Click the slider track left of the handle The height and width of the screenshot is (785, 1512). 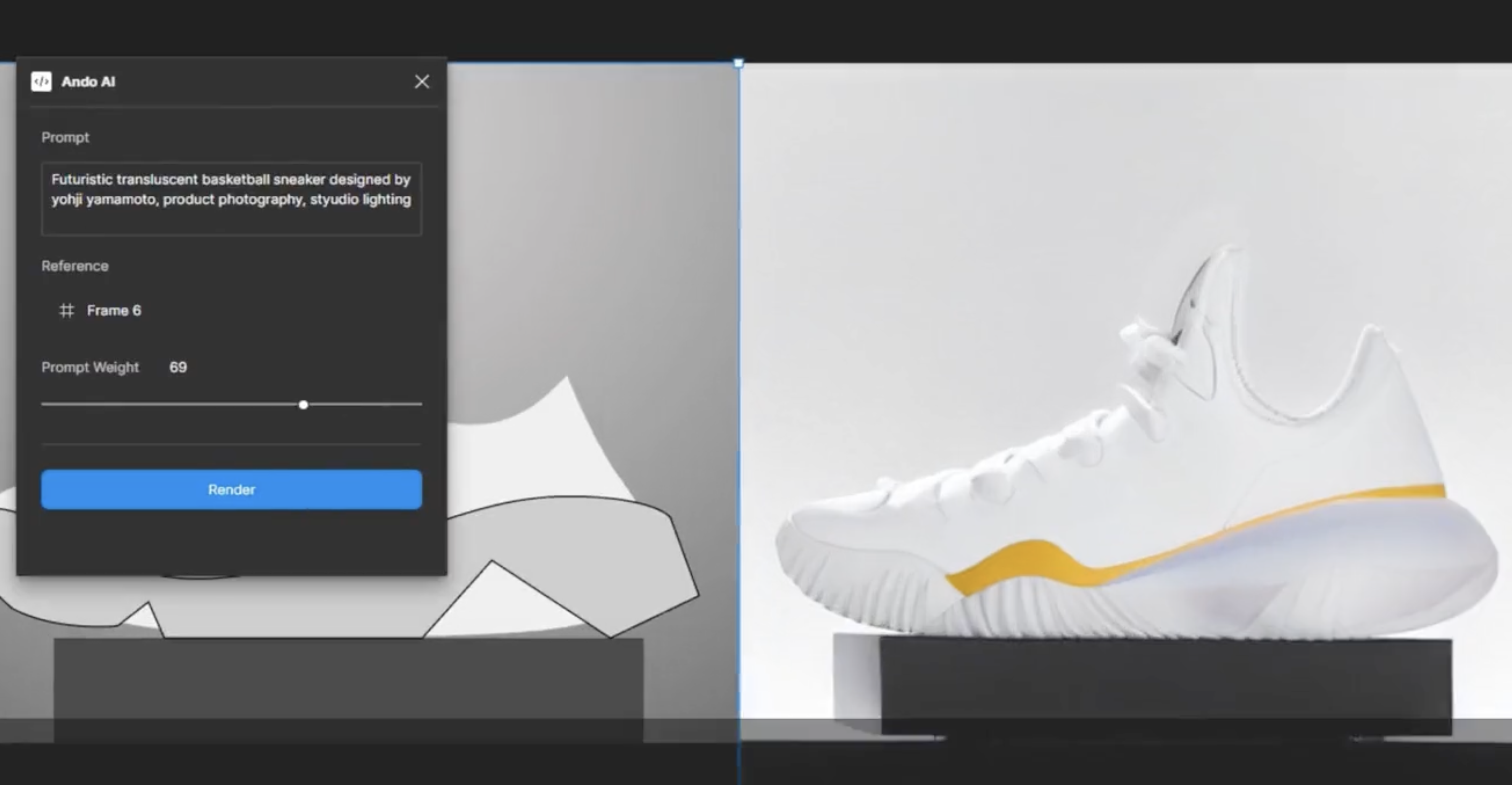[x=170, y=405]
